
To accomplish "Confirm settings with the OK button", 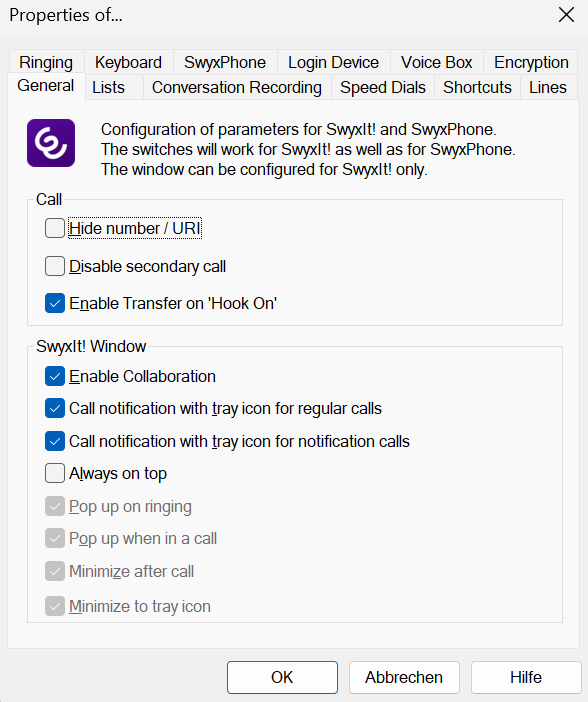I will coord(282,677).
